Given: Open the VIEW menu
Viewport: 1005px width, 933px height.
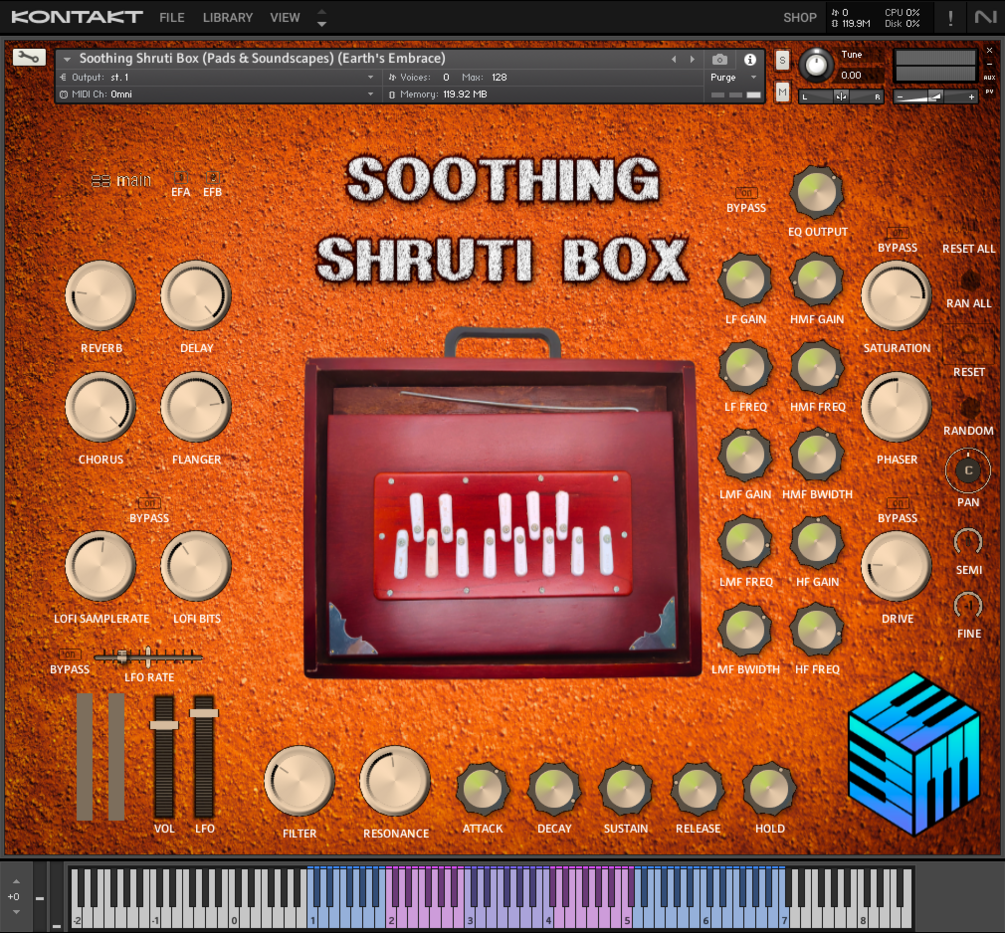Looking at the screenshot, I should pyautogui.click(x=285, y=17).
